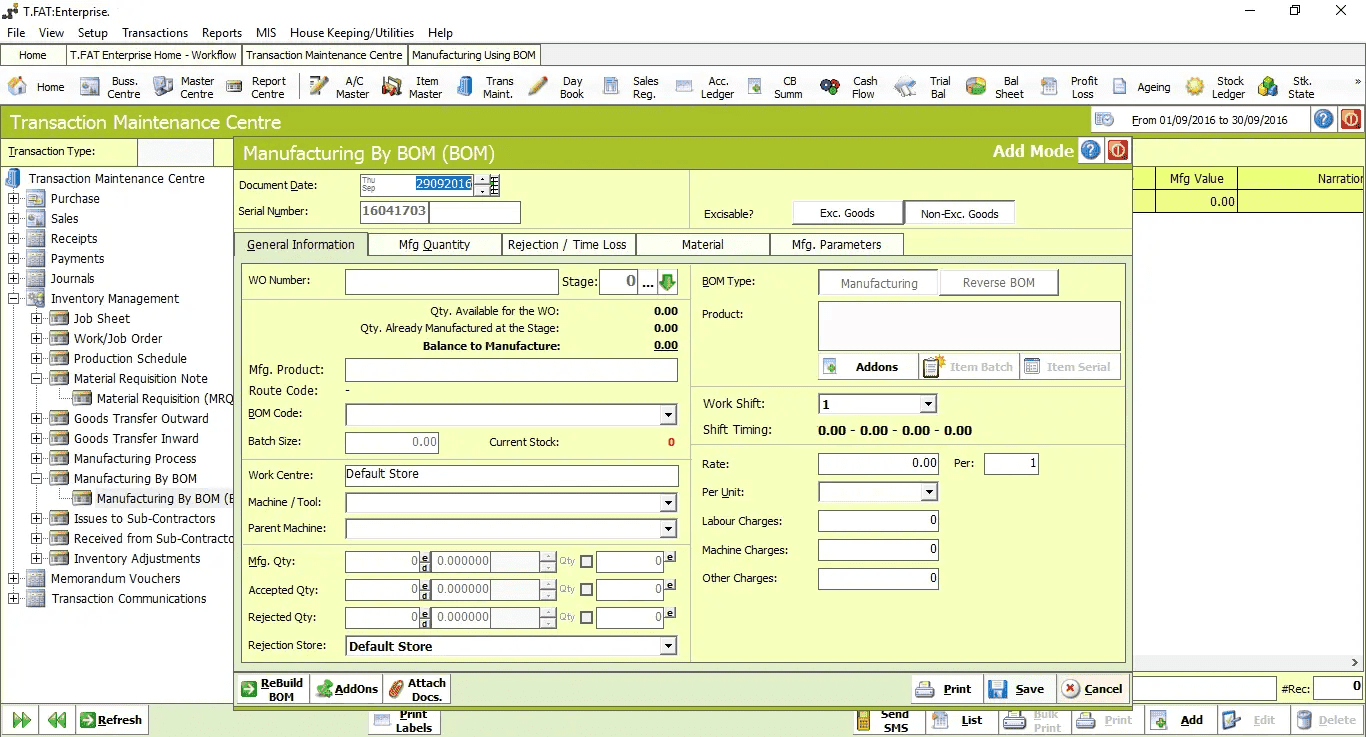
Task: Click the WO Number input field
Action: (451, 282)
